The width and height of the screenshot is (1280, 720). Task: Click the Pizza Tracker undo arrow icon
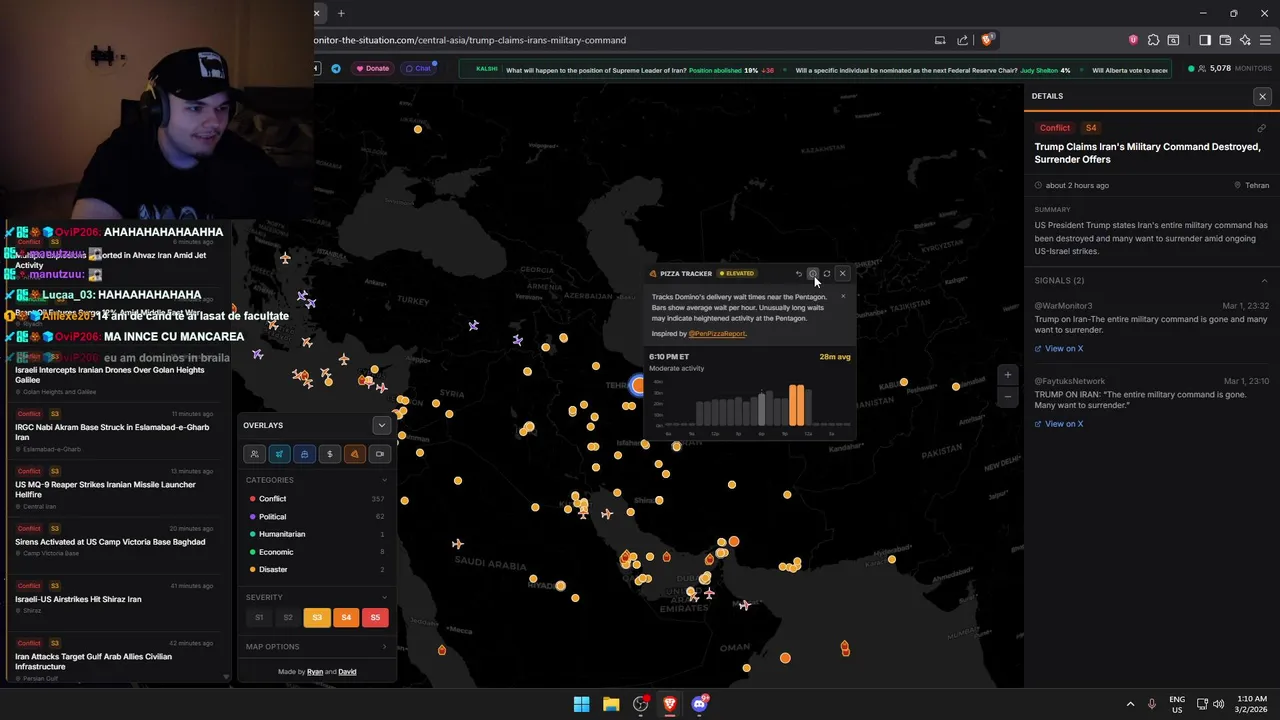click(x=799, y=273)
